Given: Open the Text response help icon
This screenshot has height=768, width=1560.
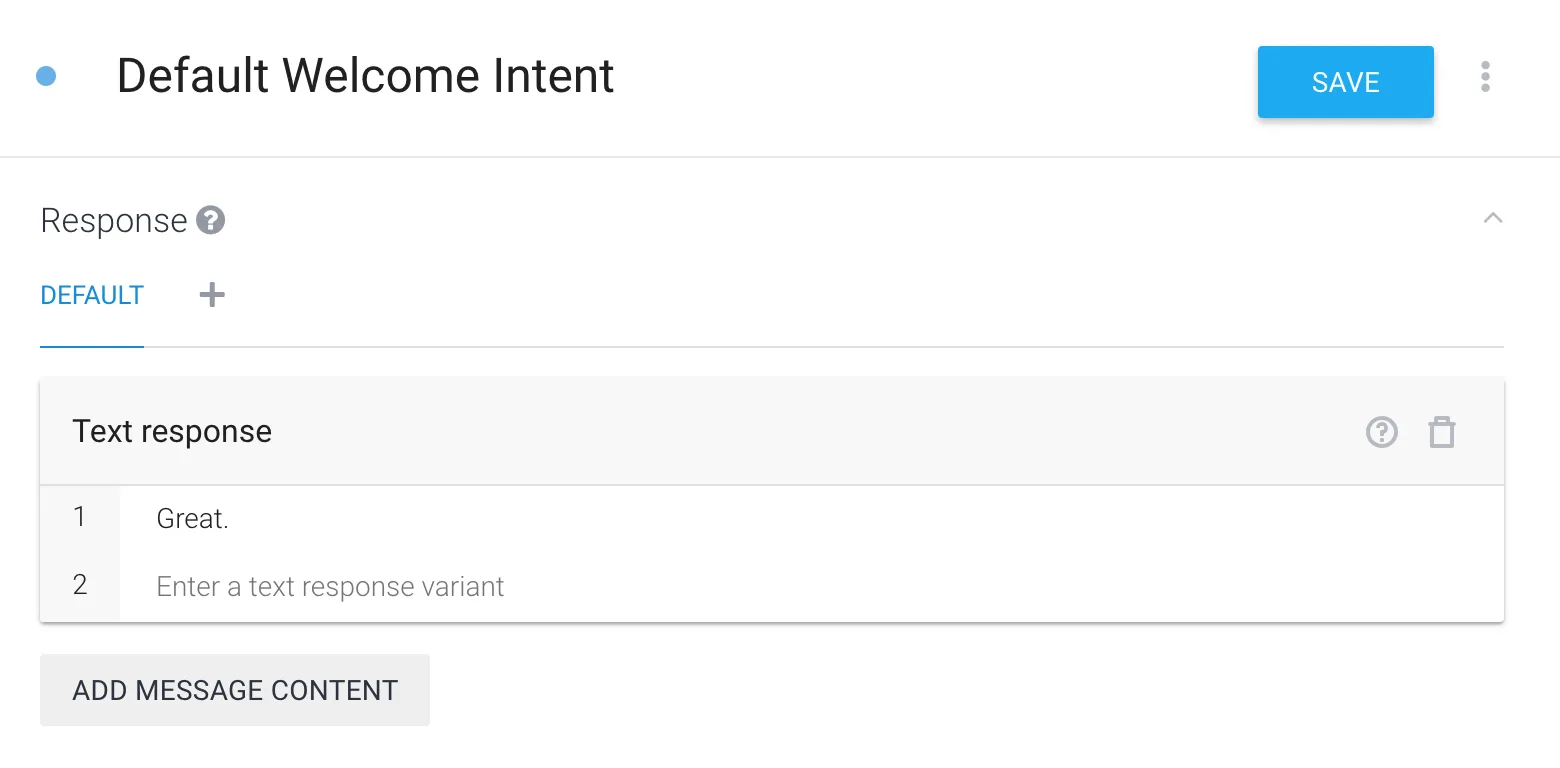Looking at the screenshot, I should coord(1382,432).
